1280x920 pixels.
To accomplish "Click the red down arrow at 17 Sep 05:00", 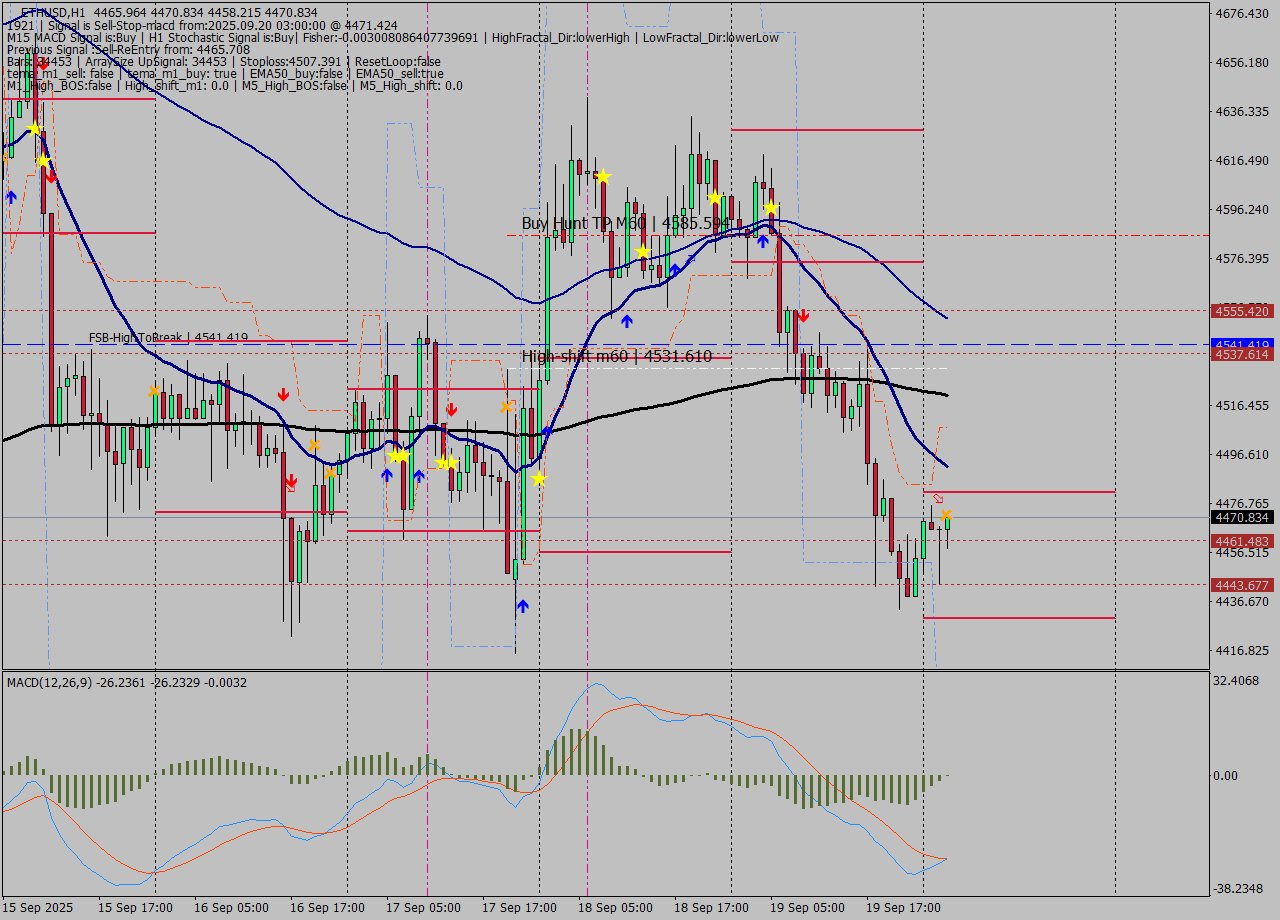I will (452, 408).
